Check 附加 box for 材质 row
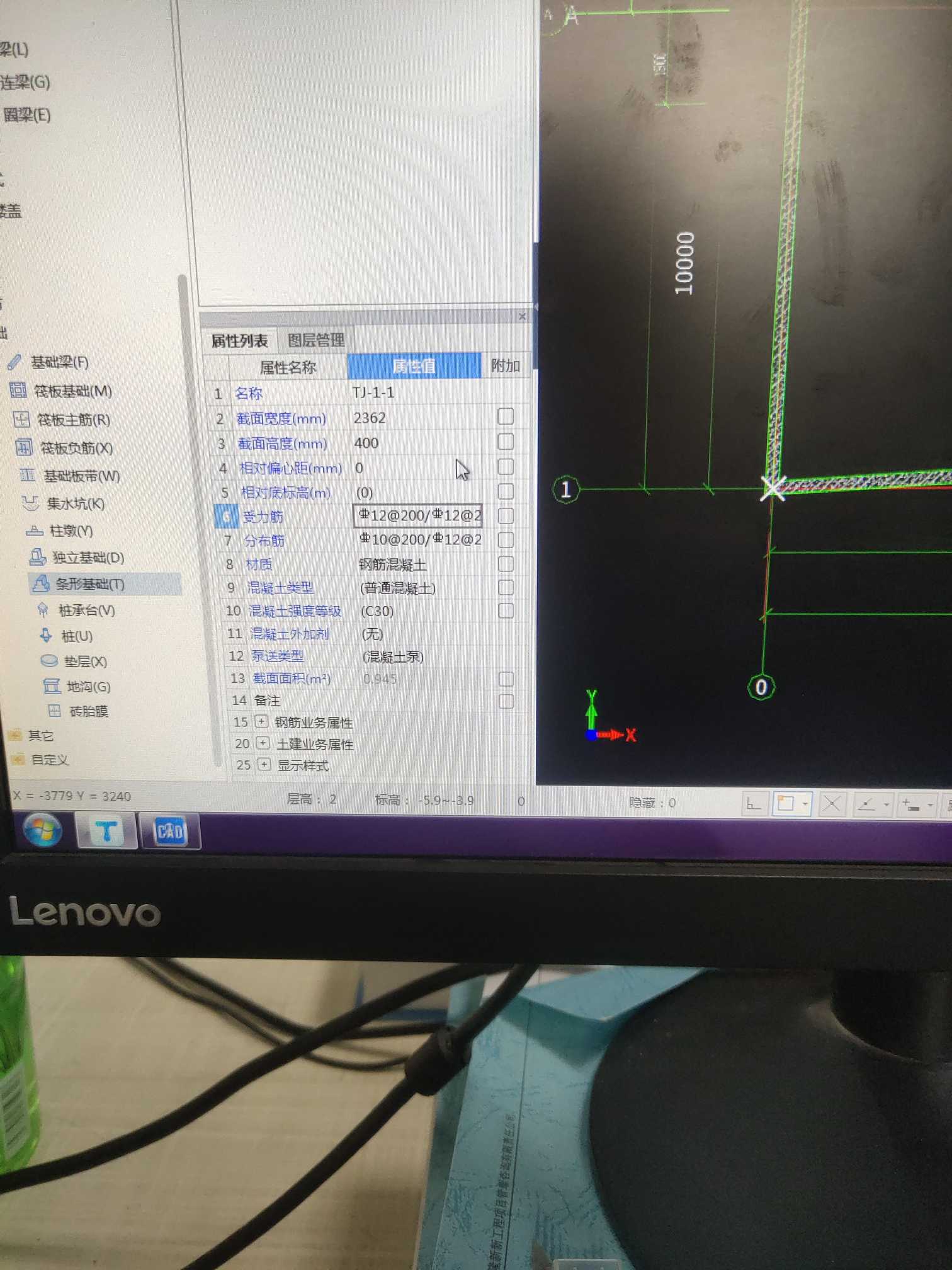This screenshot has height=1270, width=952. coord(506,563)
